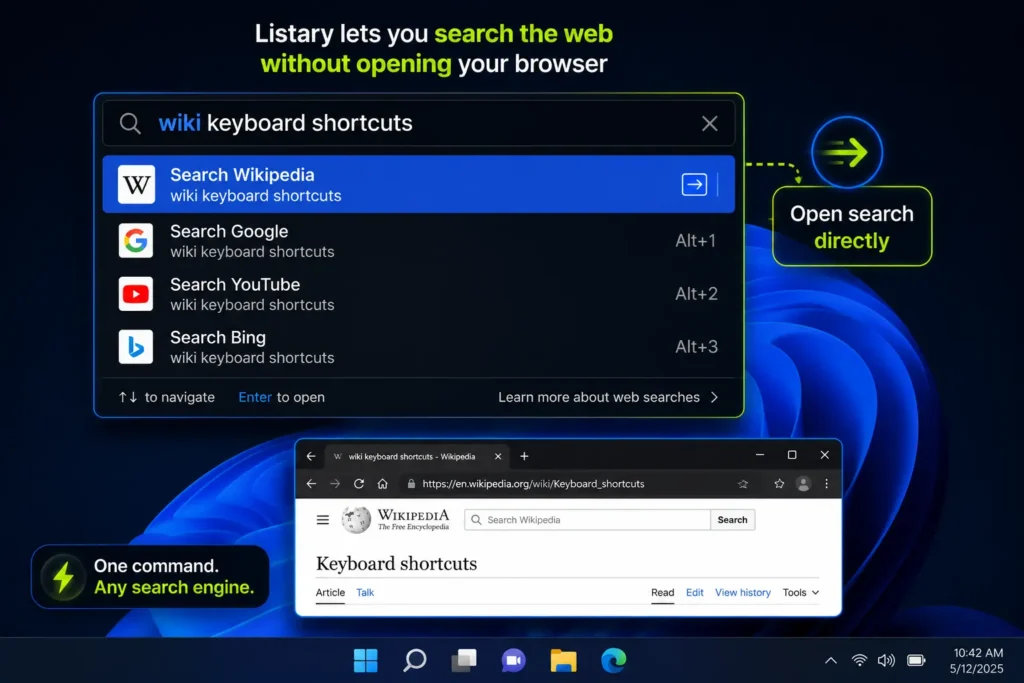
Task: Click the browser tab-strip back arrow icon
Action: click(312, 456)
